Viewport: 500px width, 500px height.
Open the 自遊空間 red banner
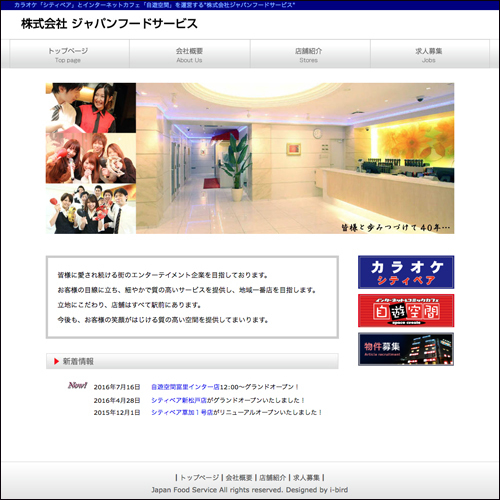406,311
